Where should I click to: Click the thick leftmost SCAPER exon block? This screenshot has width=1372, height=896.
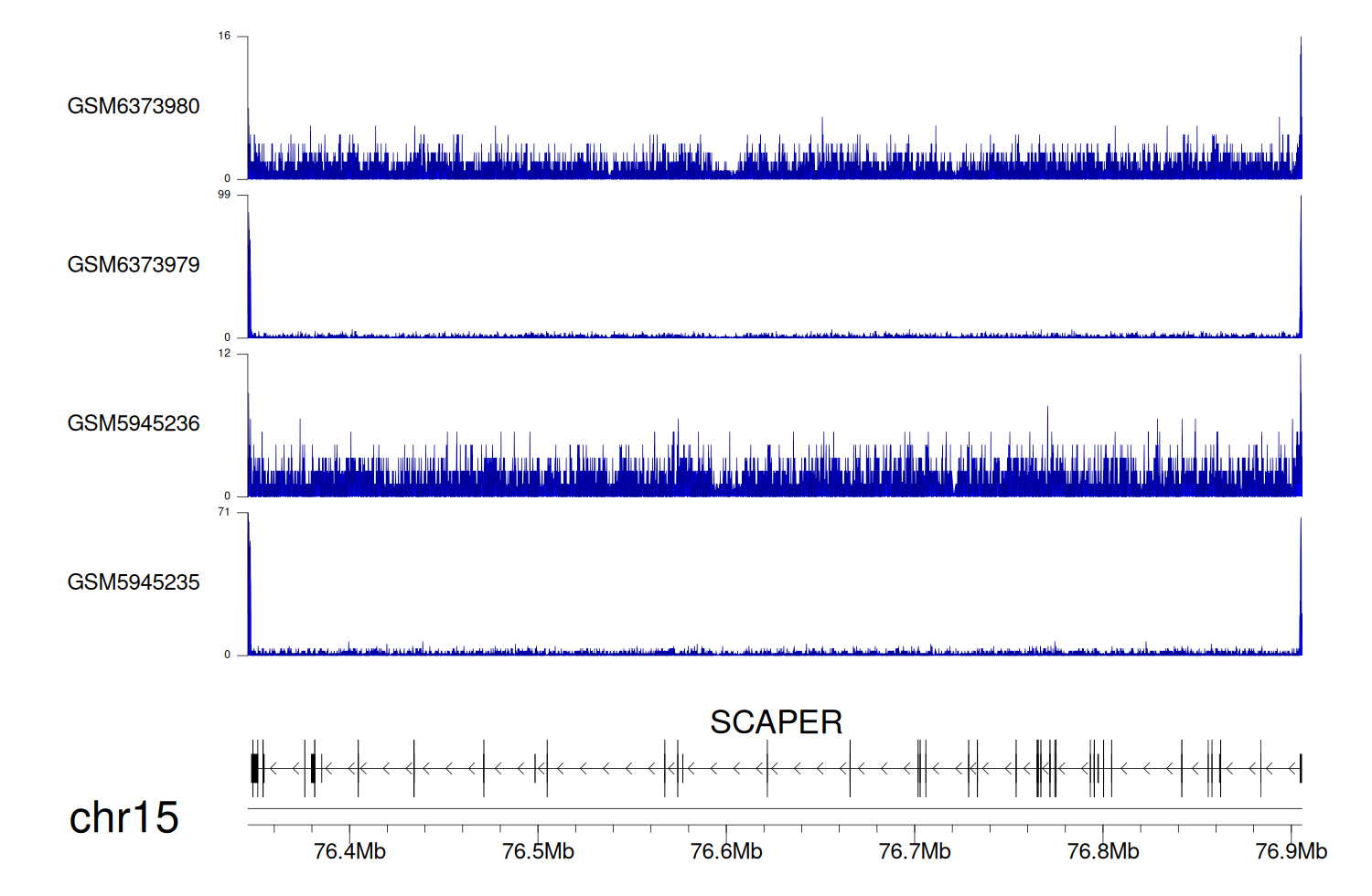pos(254,768)
